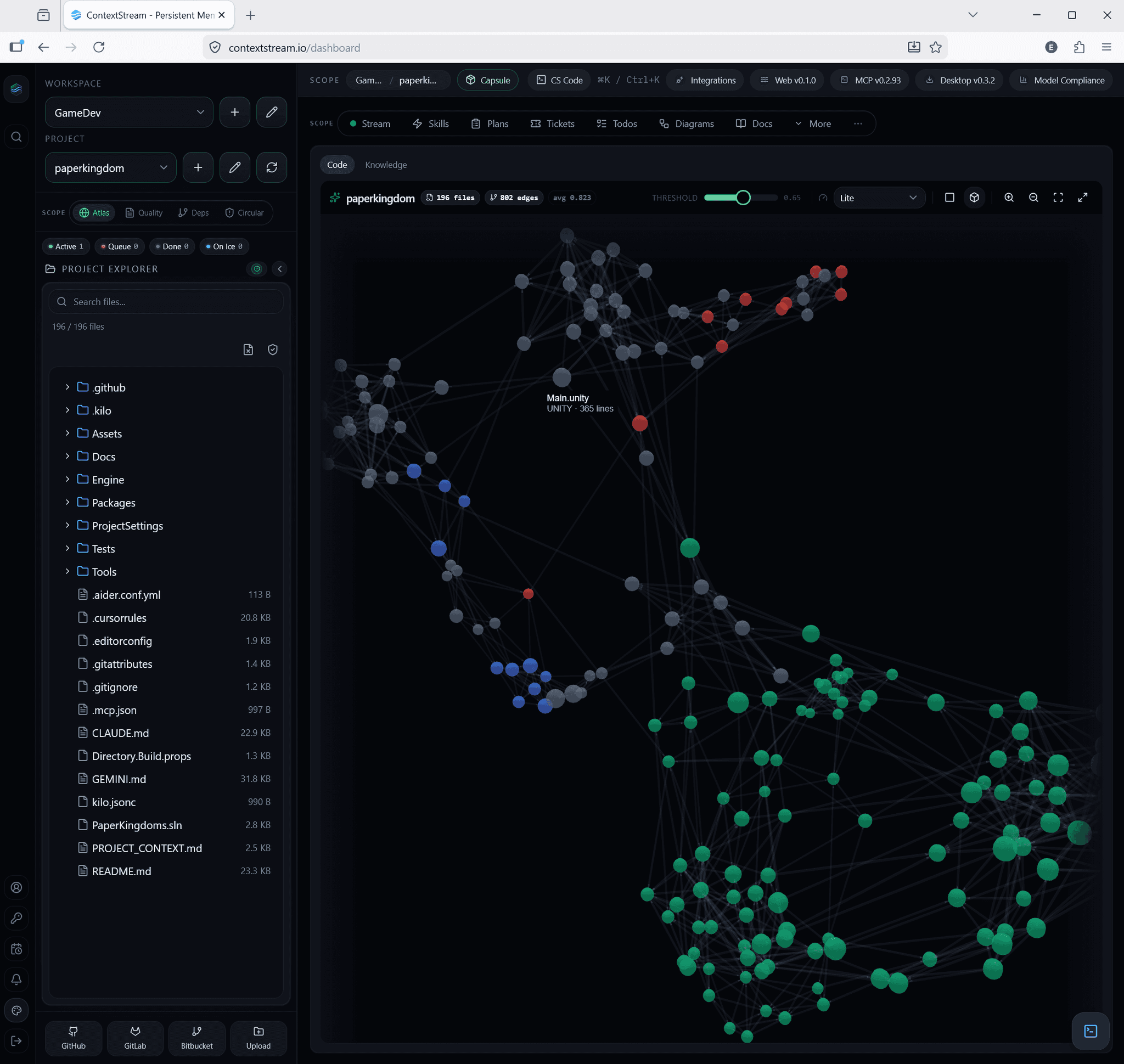Open the Diagrams tab
The image size is (1124, 1064).
(687, 123)
